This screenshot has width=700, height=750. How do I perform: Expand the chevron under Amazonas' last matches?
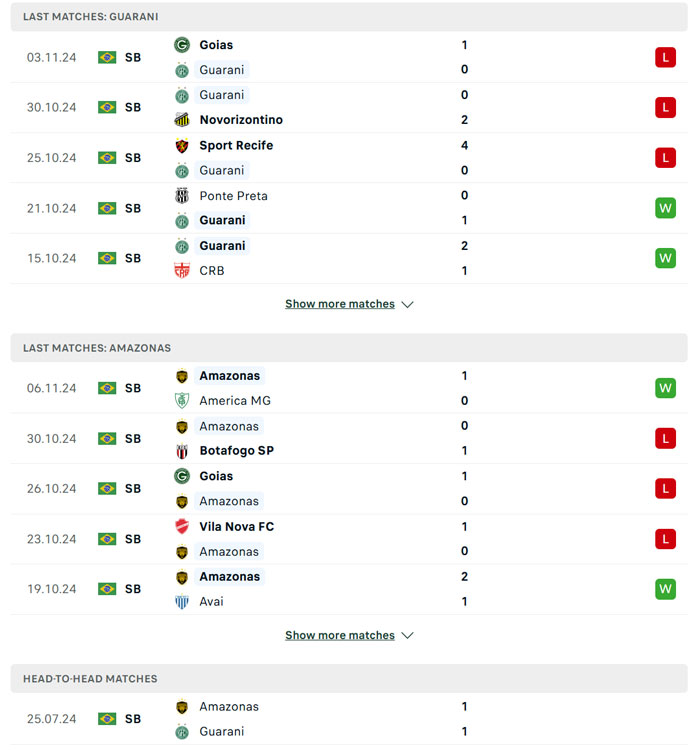point(407,635)
